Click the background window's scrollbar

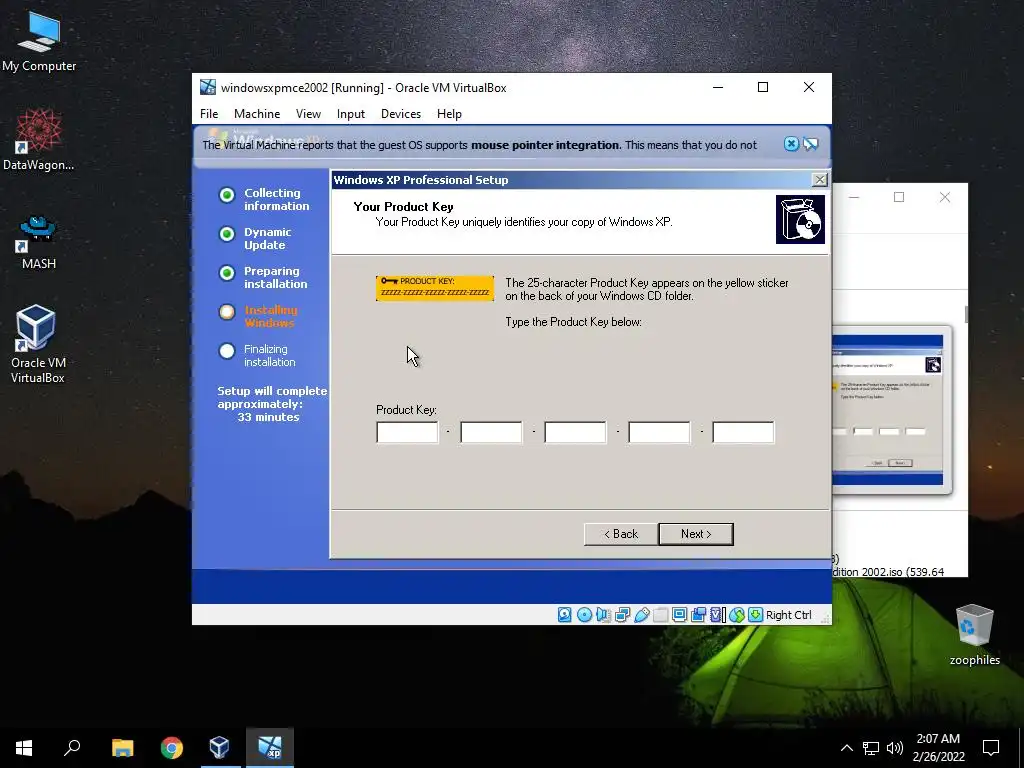click(966, 313)
